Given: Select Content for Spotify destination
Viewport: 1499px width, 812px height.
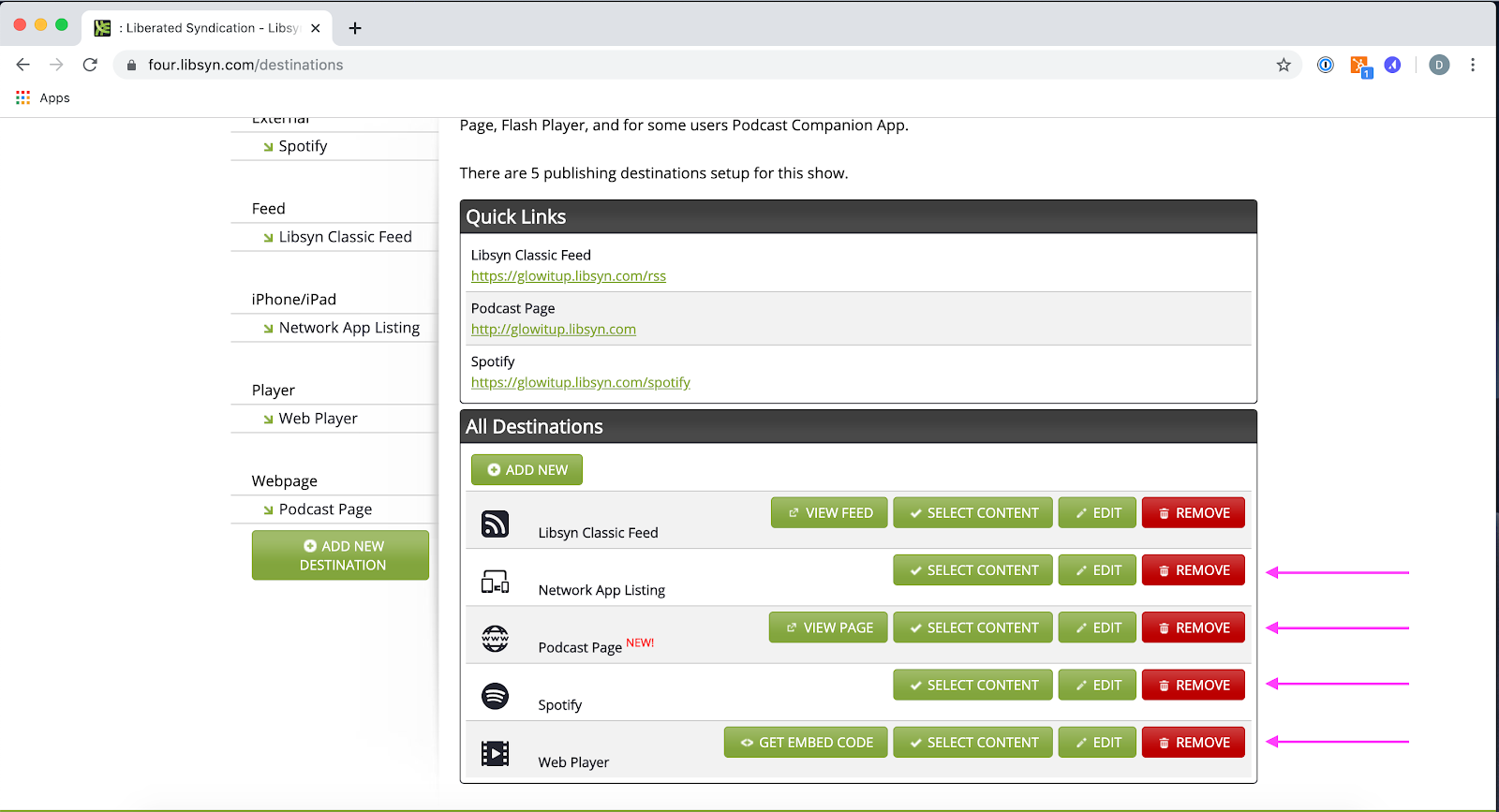Looking at the screenshot, I should [972, 686].
